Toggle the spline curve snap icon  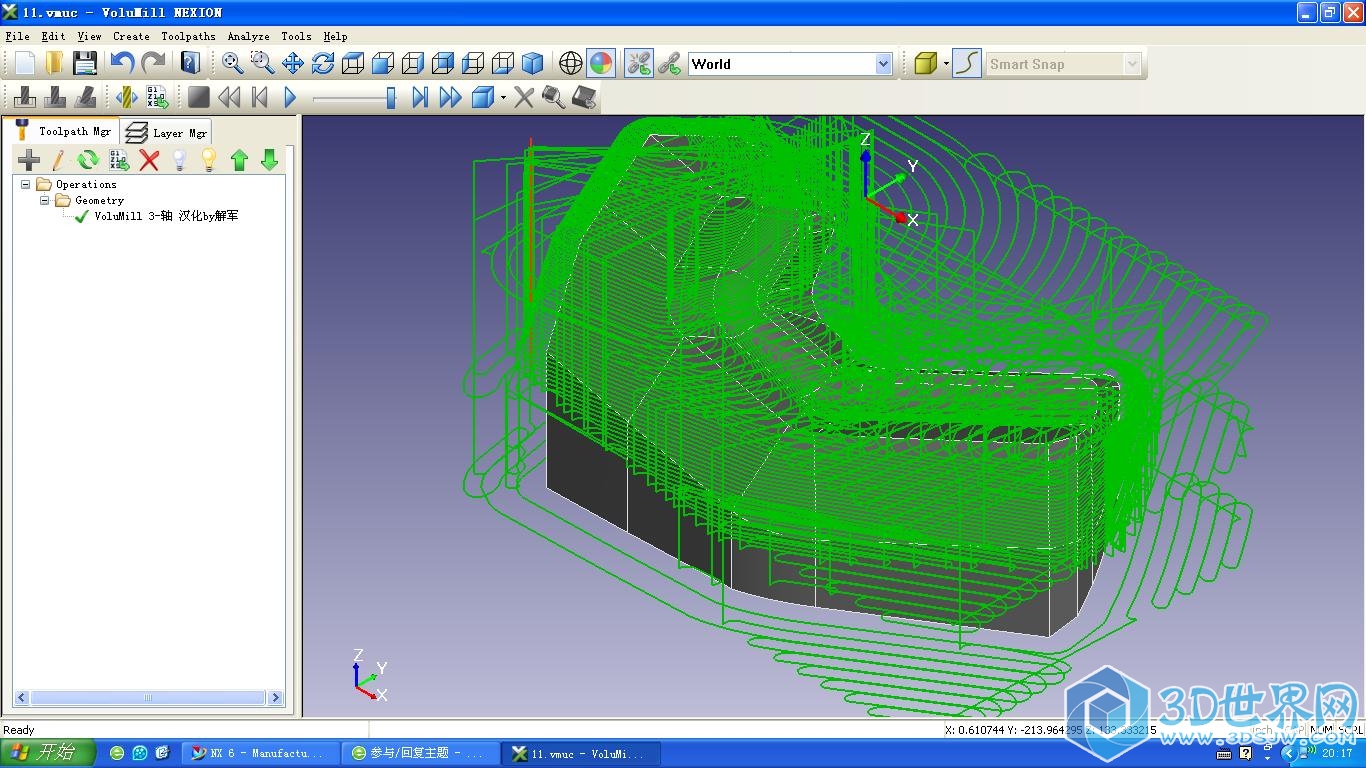966,63
